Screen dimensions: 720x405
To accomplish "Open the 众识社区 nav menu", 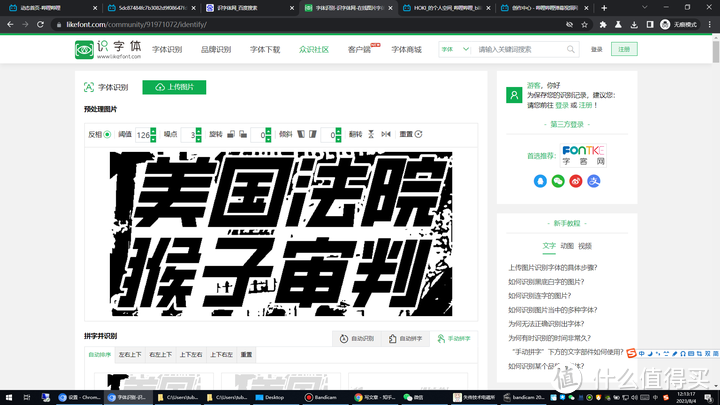I will [314, 50].
